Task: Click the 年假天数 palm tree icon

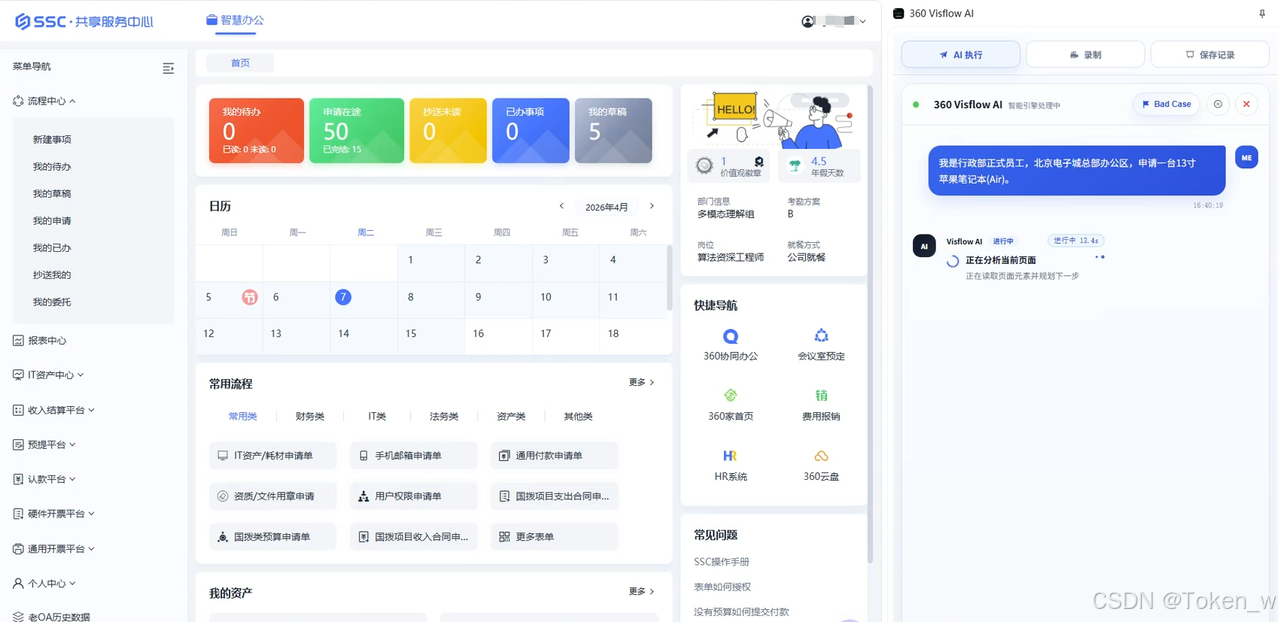Action: 795,166
